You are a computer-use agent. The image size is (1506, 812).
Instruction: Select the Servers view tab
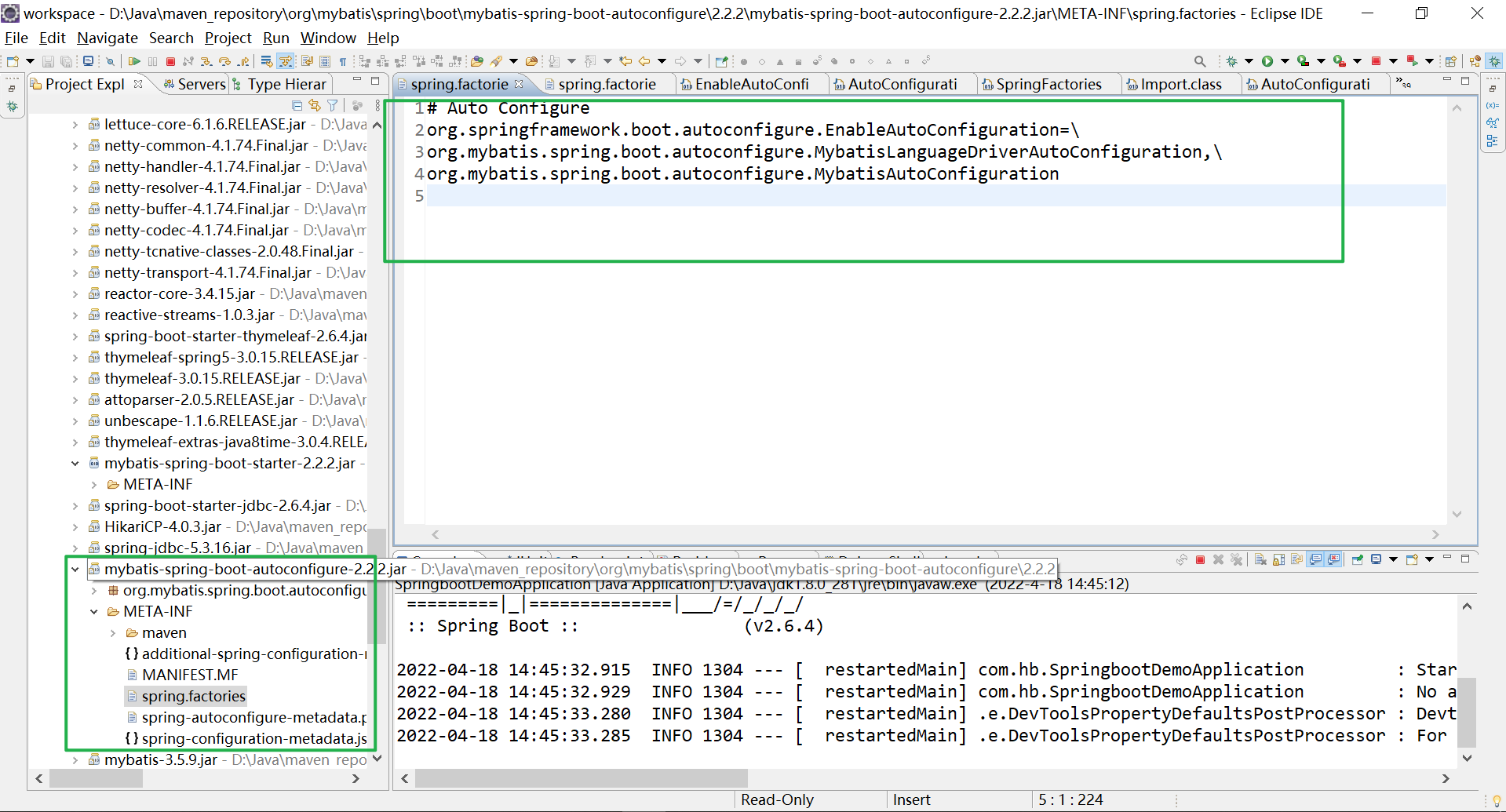[x=194, y=84]
